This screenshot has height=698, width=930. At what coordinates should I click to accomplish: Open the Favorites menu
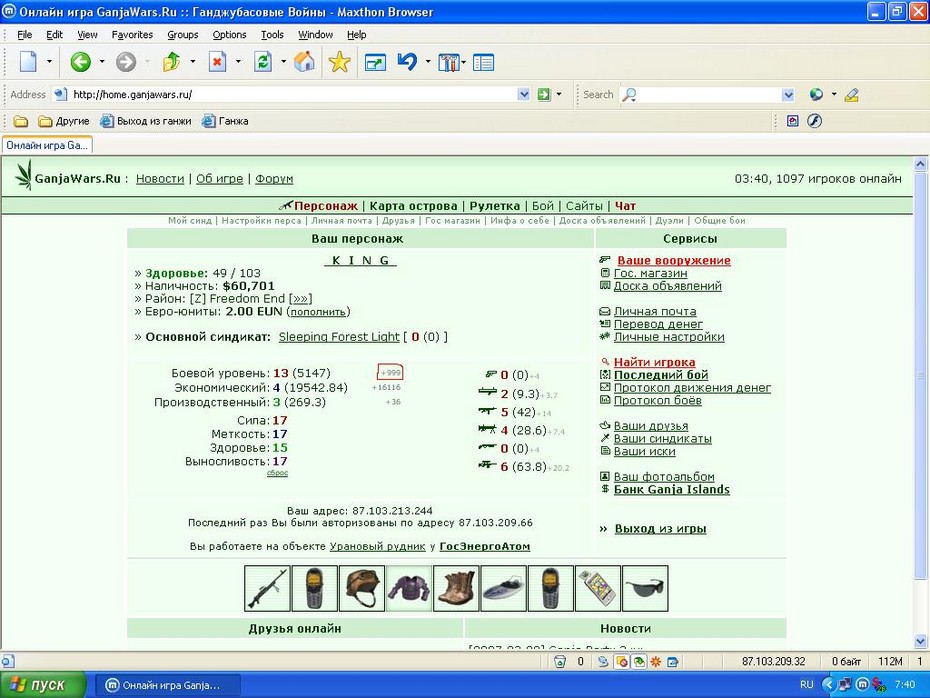132,34
